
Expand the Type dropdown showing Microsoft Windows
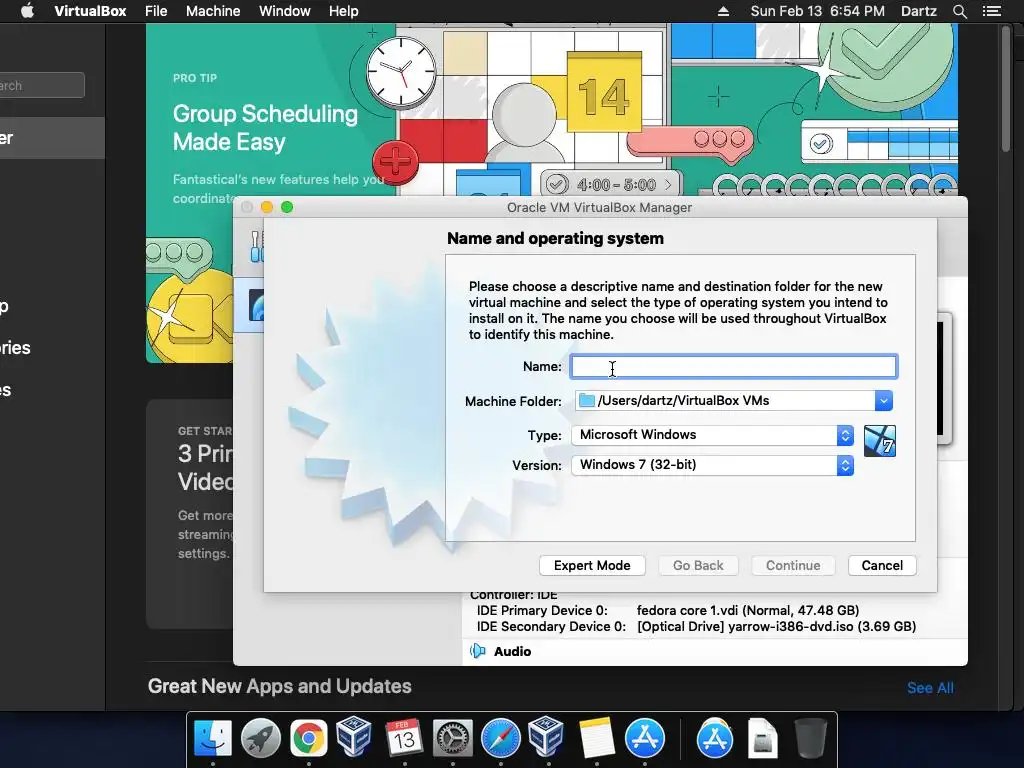coord(712,435)
